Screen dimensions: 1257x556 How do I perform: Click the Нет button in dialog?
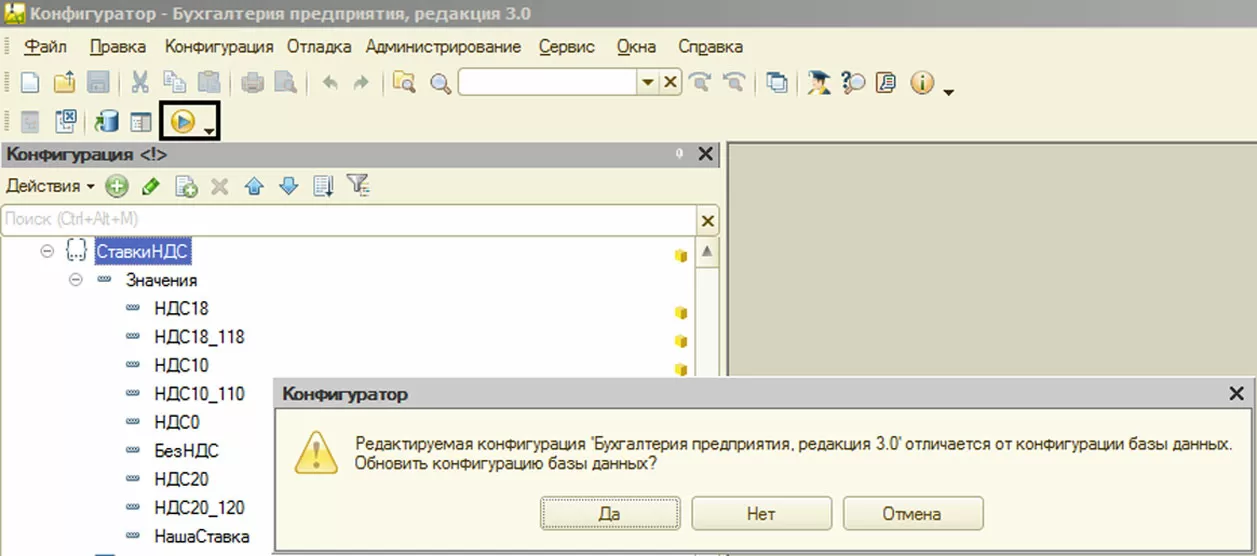[761, 514]
